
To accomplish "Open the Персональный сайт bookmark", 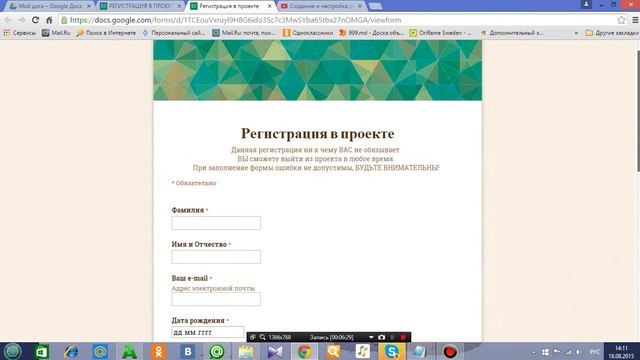I will (173, 33).
